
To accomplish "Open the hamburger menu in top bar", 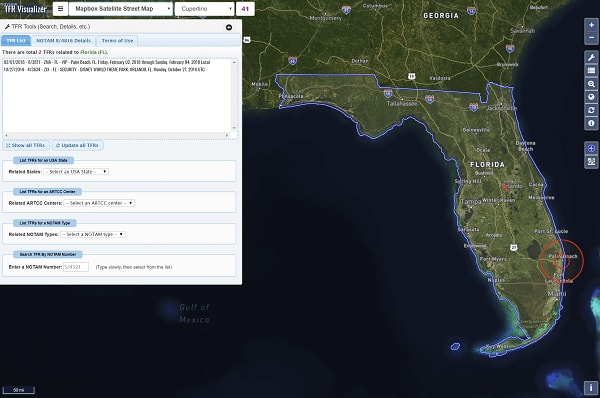I will (60, 9).
